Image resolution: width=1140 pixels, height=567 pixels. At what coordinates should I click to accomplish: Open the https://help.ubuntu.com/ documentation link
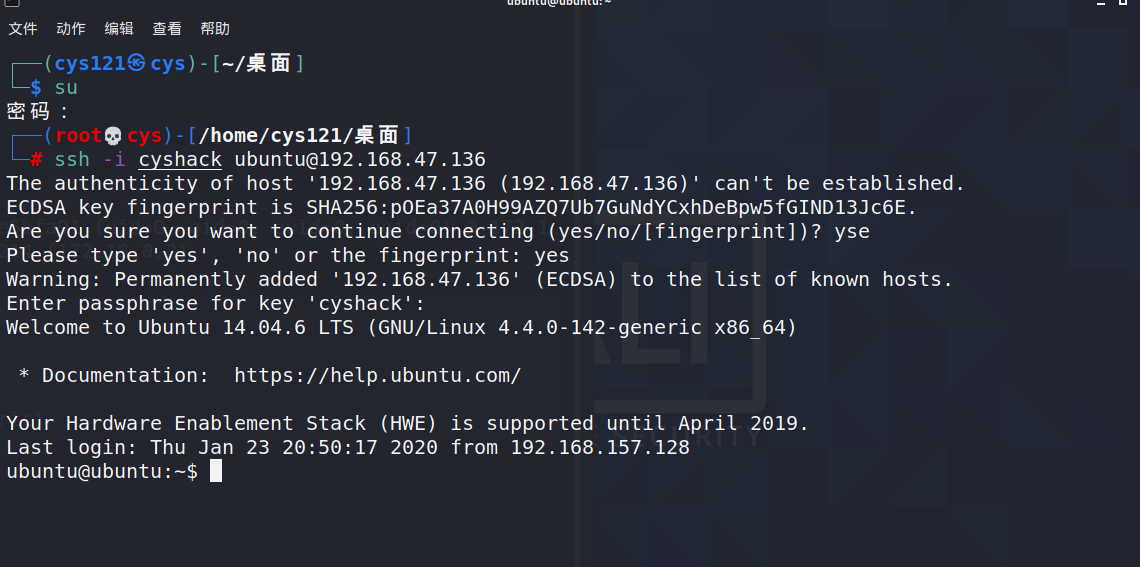click(377, 376)
